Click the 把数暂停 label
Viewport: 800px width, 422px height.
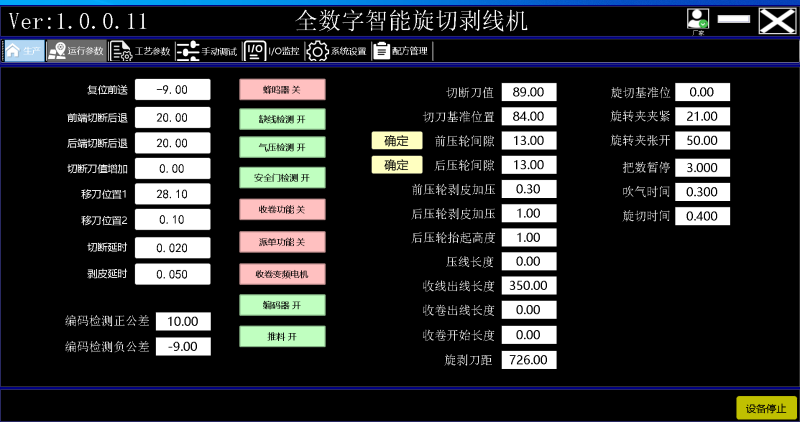[x=646, y=167]
